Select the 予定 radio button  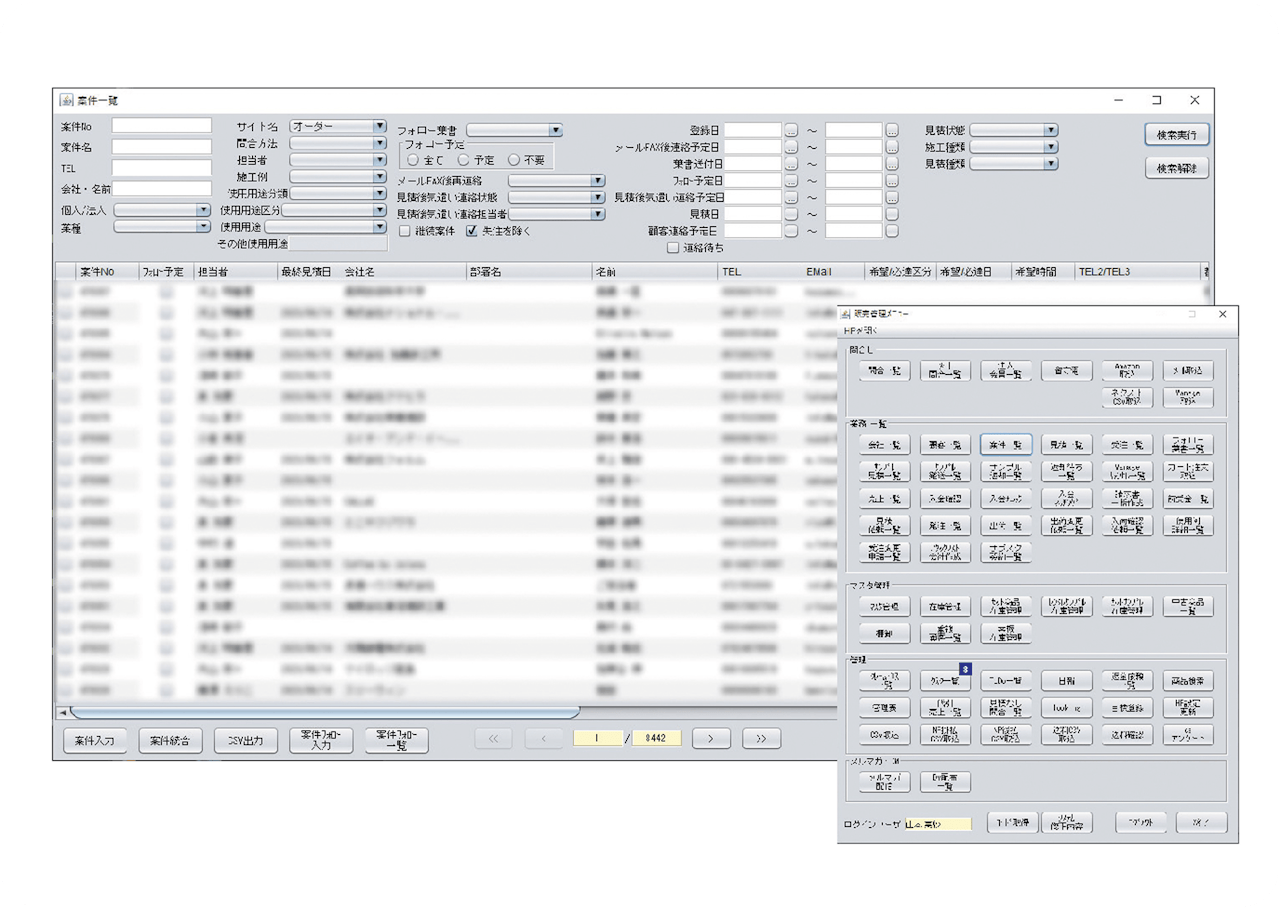464,160
